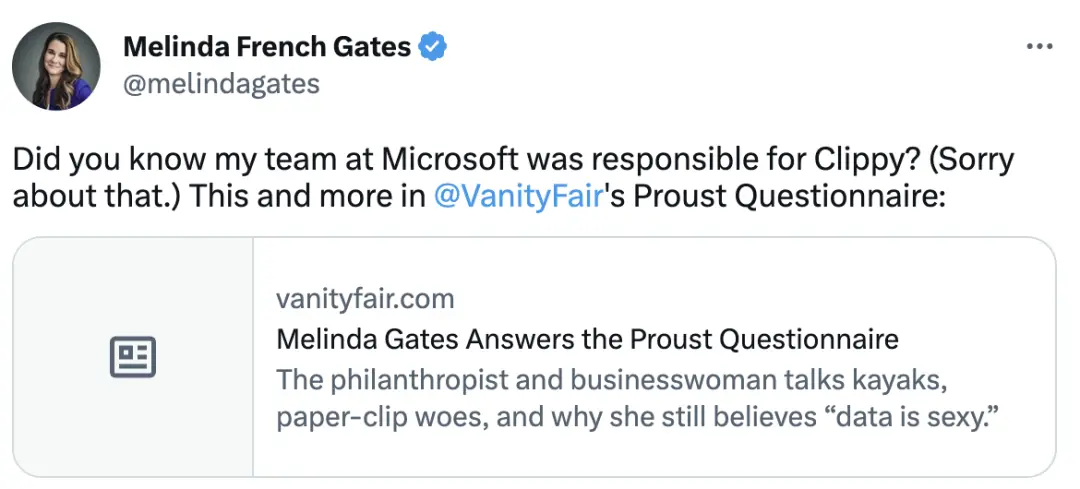Click 'This and more in' tweet text
The image size is (1080, 489).
coord(307,196)
